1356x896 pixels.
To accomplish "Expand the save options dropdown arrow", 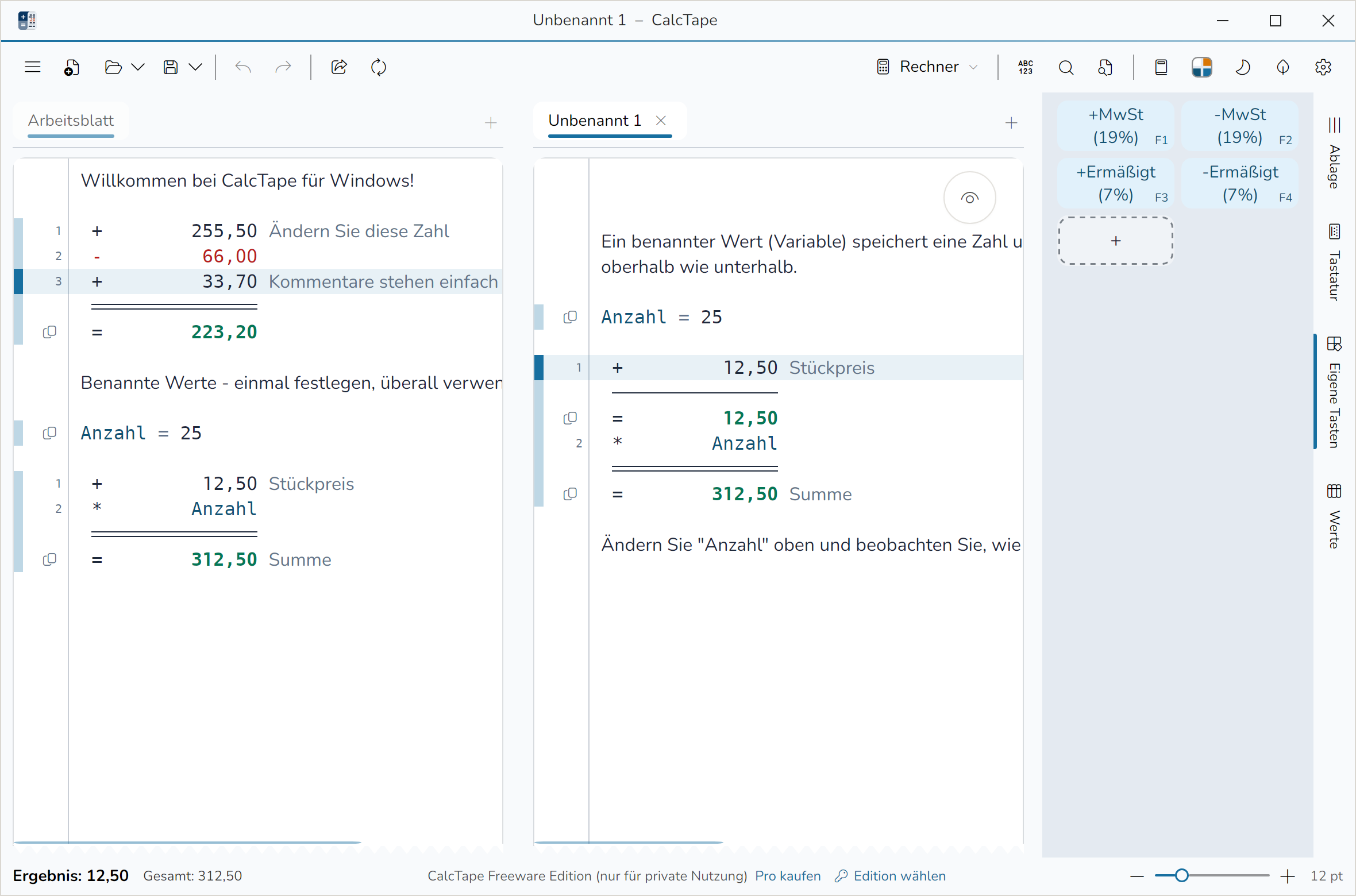I will (195, 67).
